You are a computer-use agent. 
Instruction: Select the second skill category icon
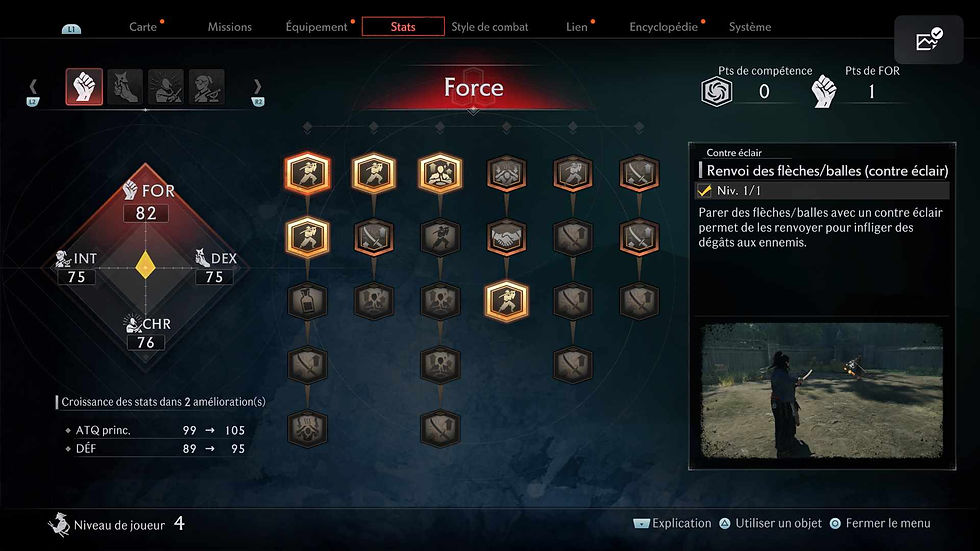point(125,86)
